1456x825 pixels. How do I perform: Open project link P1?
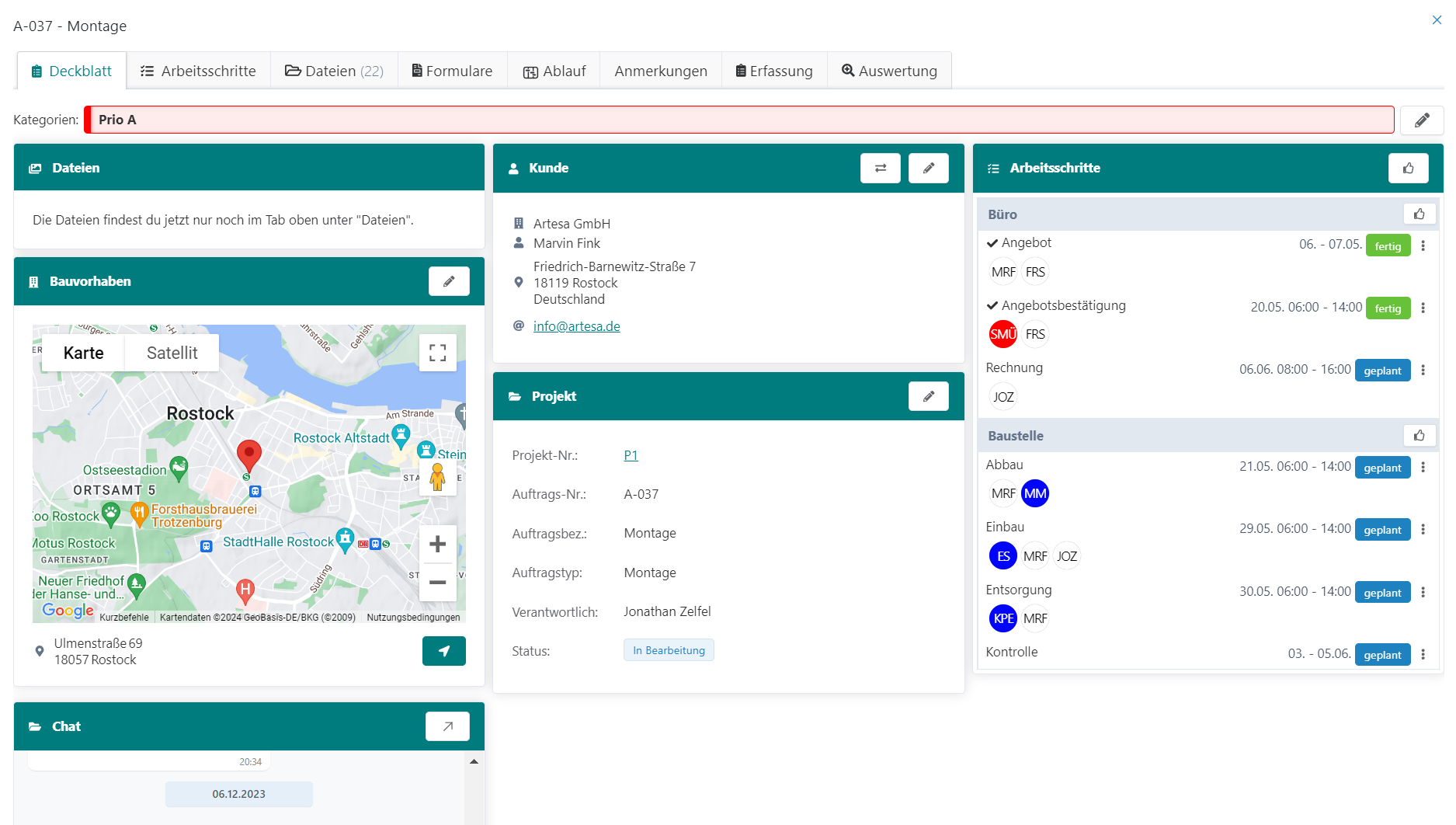[631, 455]
